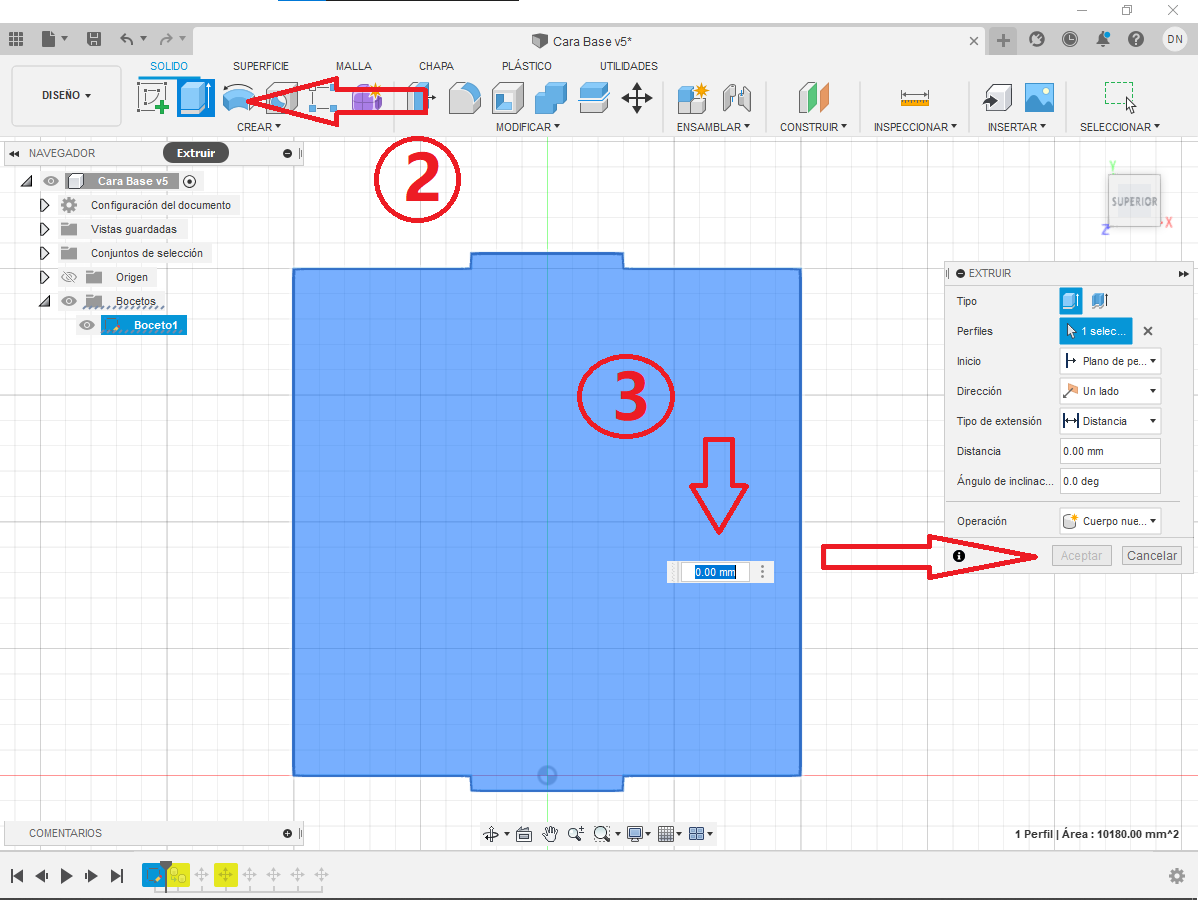Expand Configuración del documento node

pyautogui.click(x=44, y=206)
